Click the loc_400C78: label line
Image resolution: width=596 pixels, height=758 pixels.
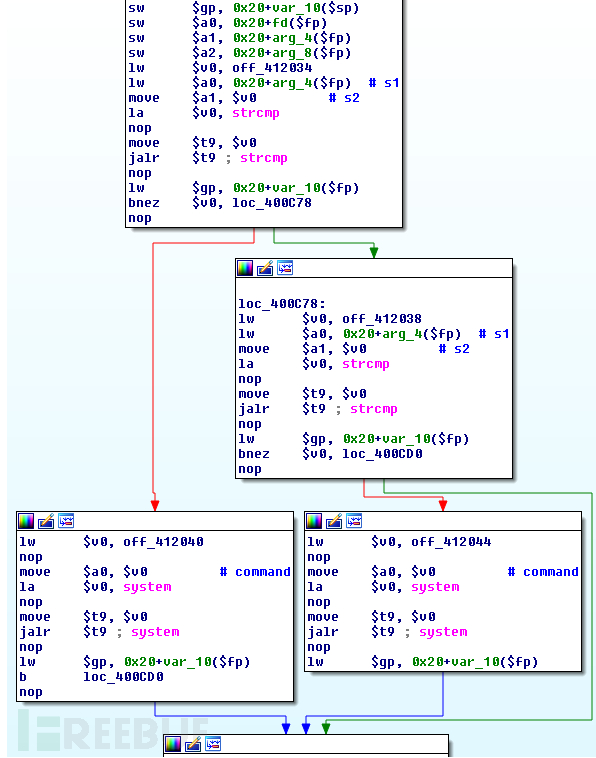click(x=282, y=304)
